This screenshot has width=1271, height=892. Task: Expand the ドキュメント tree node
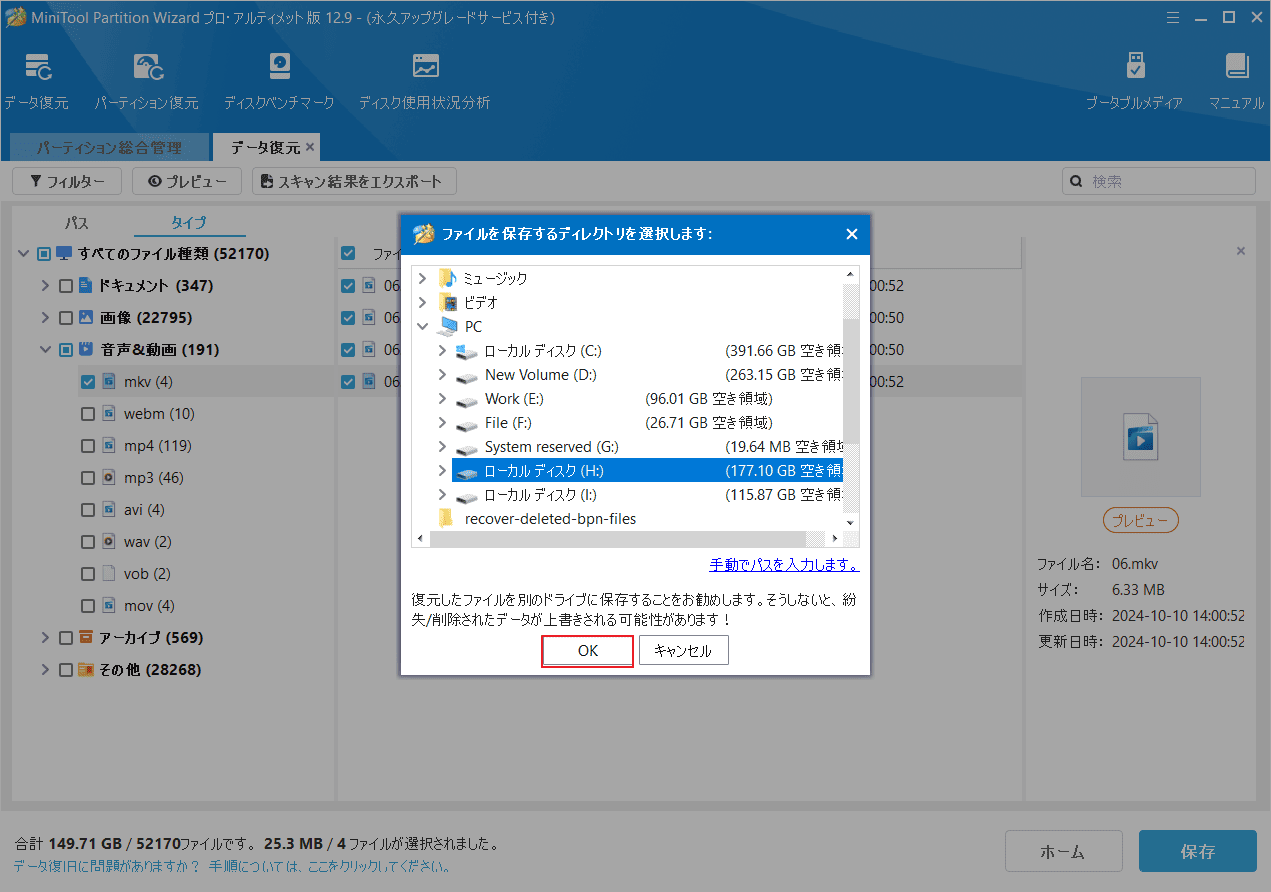click(x=45, y=286)
